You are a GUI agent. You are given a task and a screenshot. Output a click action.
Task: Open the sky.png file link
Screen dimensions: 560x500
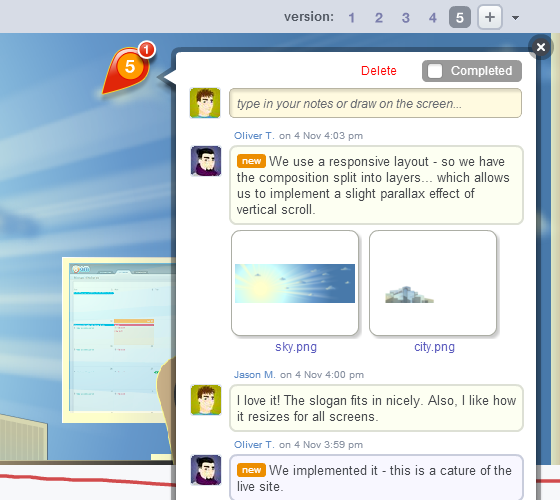[x=296, y=347]
